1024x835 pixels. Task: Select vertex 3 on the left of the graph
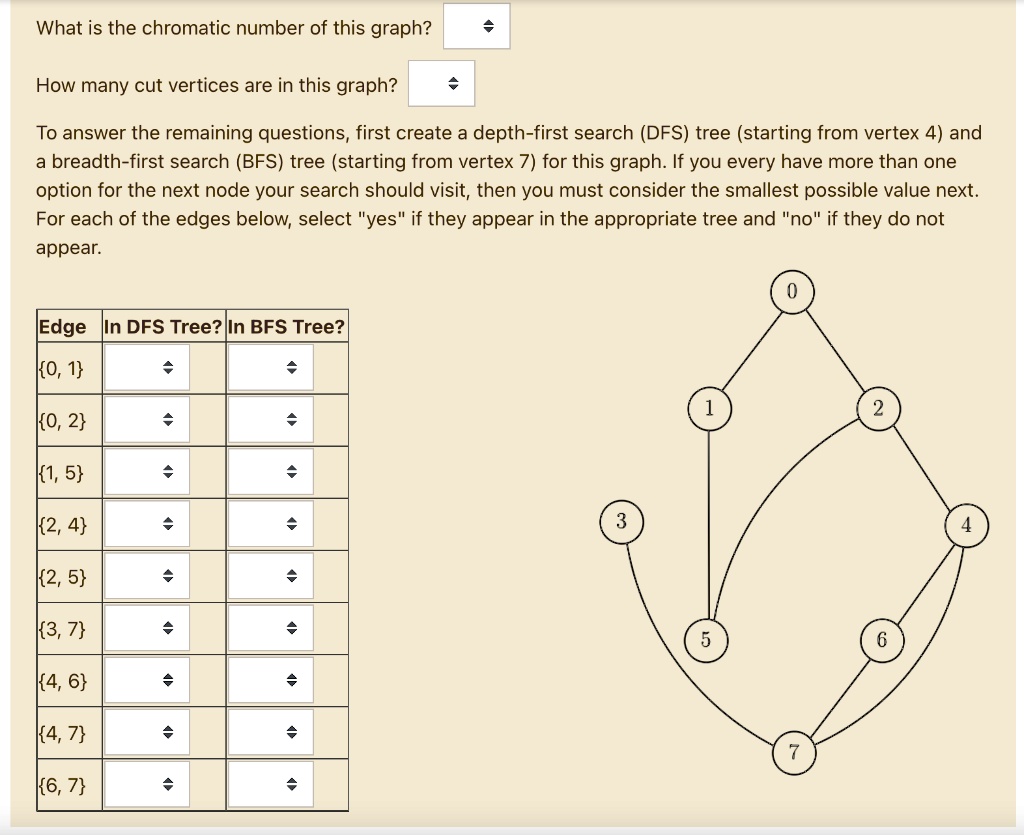622,521
